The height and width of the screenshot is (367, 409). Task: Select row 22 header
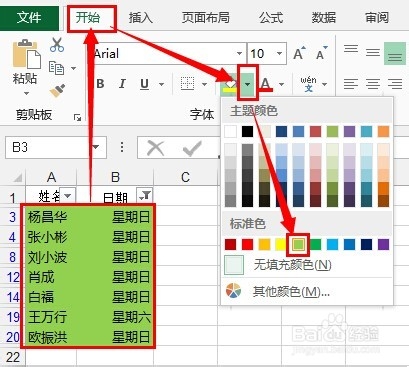coord(13,357)
